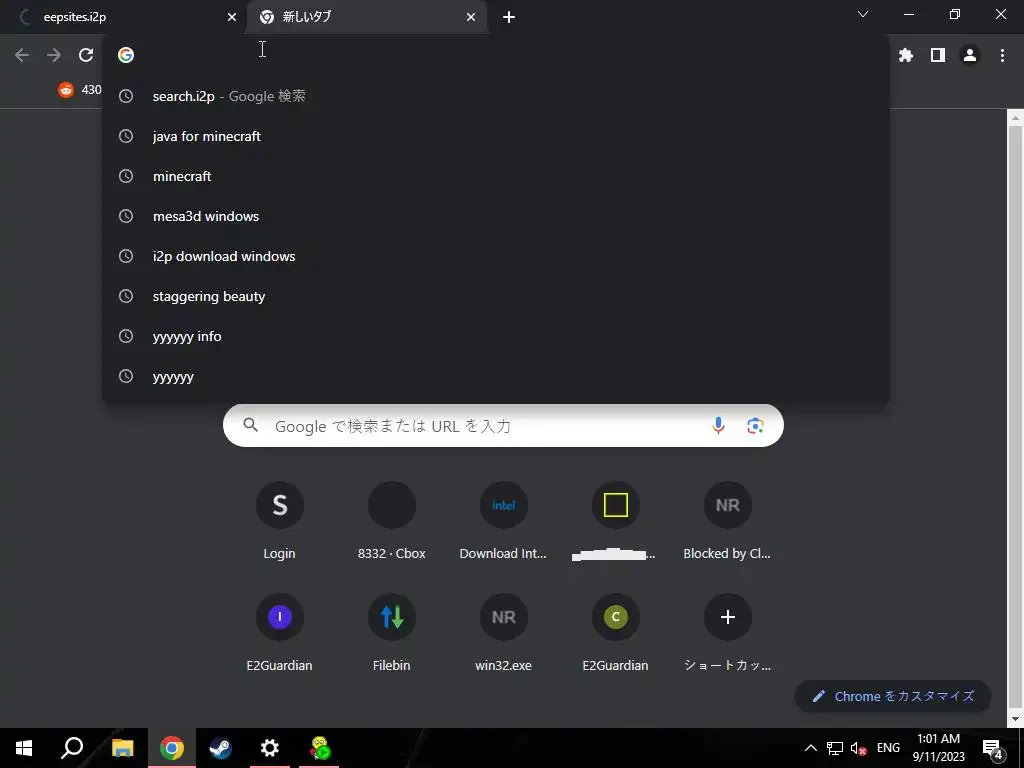Screen dimensions: 1024x768
Task: Open the new tab plus button
Action: click(x=509, y=18)
